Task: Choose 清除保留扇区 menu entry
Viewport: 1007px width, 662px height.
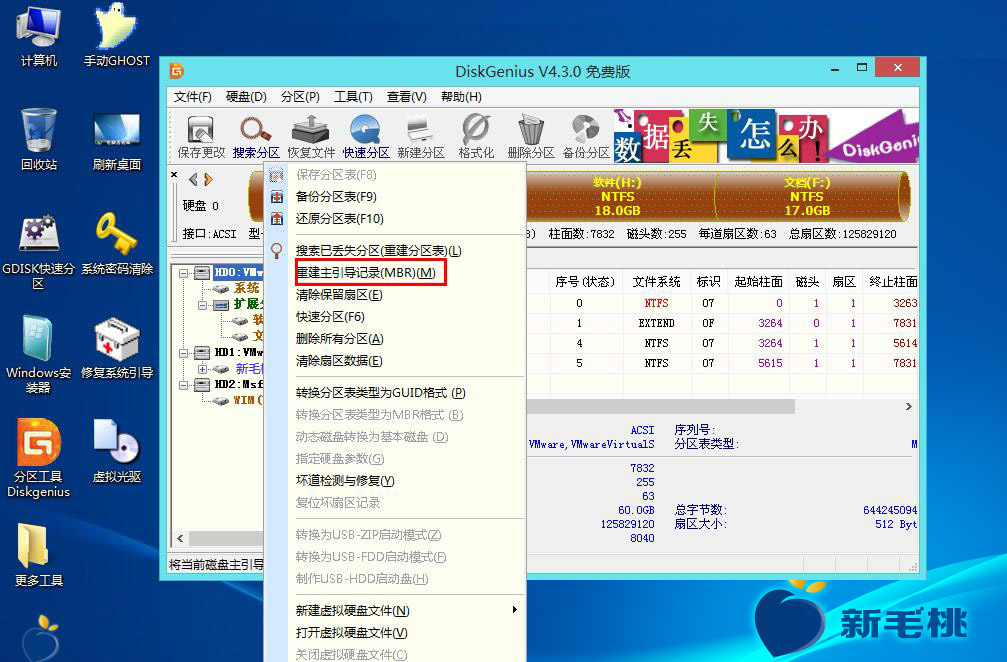Action: (x=396, y=295)
